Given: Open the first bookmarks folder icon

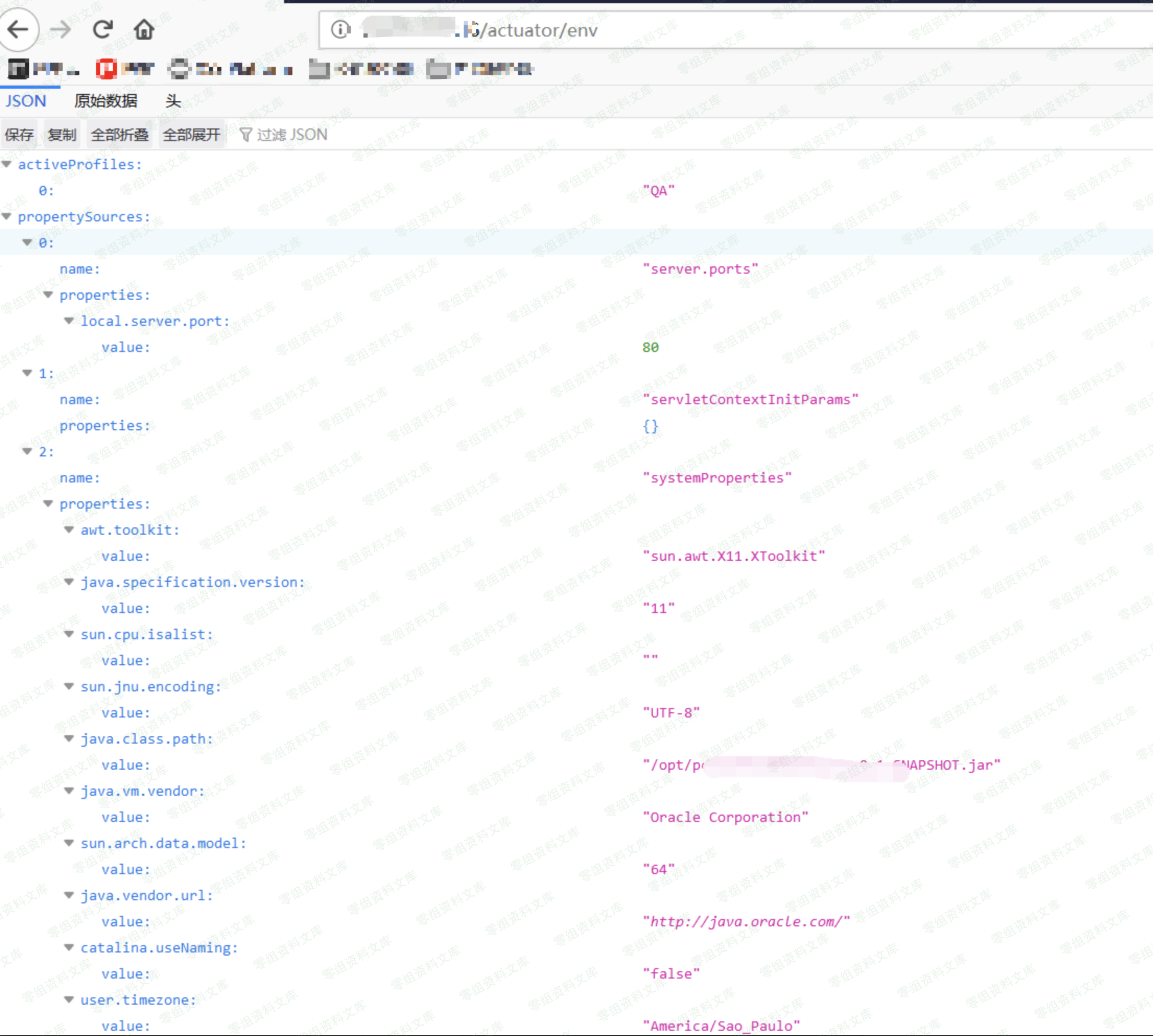Looking at the screenshot, I should point(319,69).
